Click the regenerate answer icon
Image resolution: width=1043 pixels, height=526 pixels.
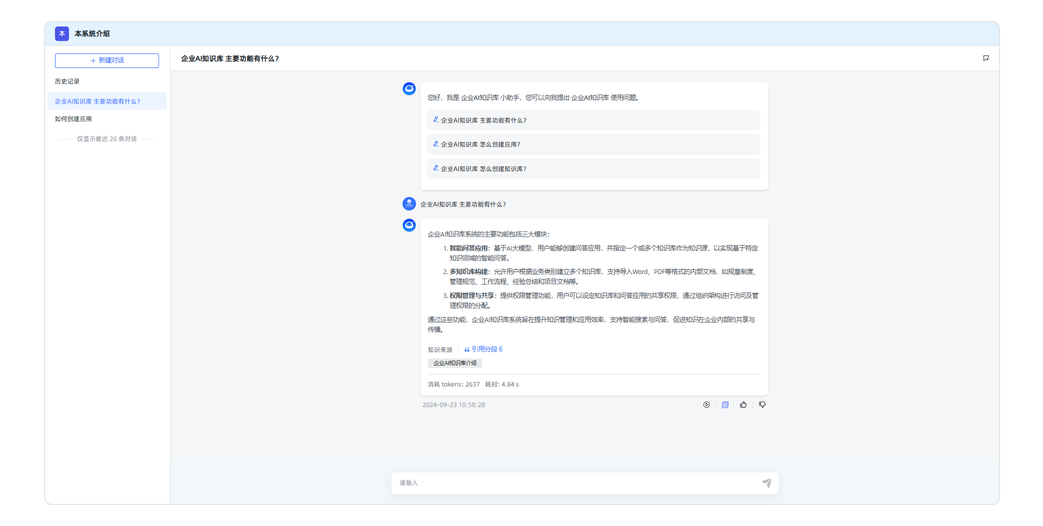pos(706,405)
